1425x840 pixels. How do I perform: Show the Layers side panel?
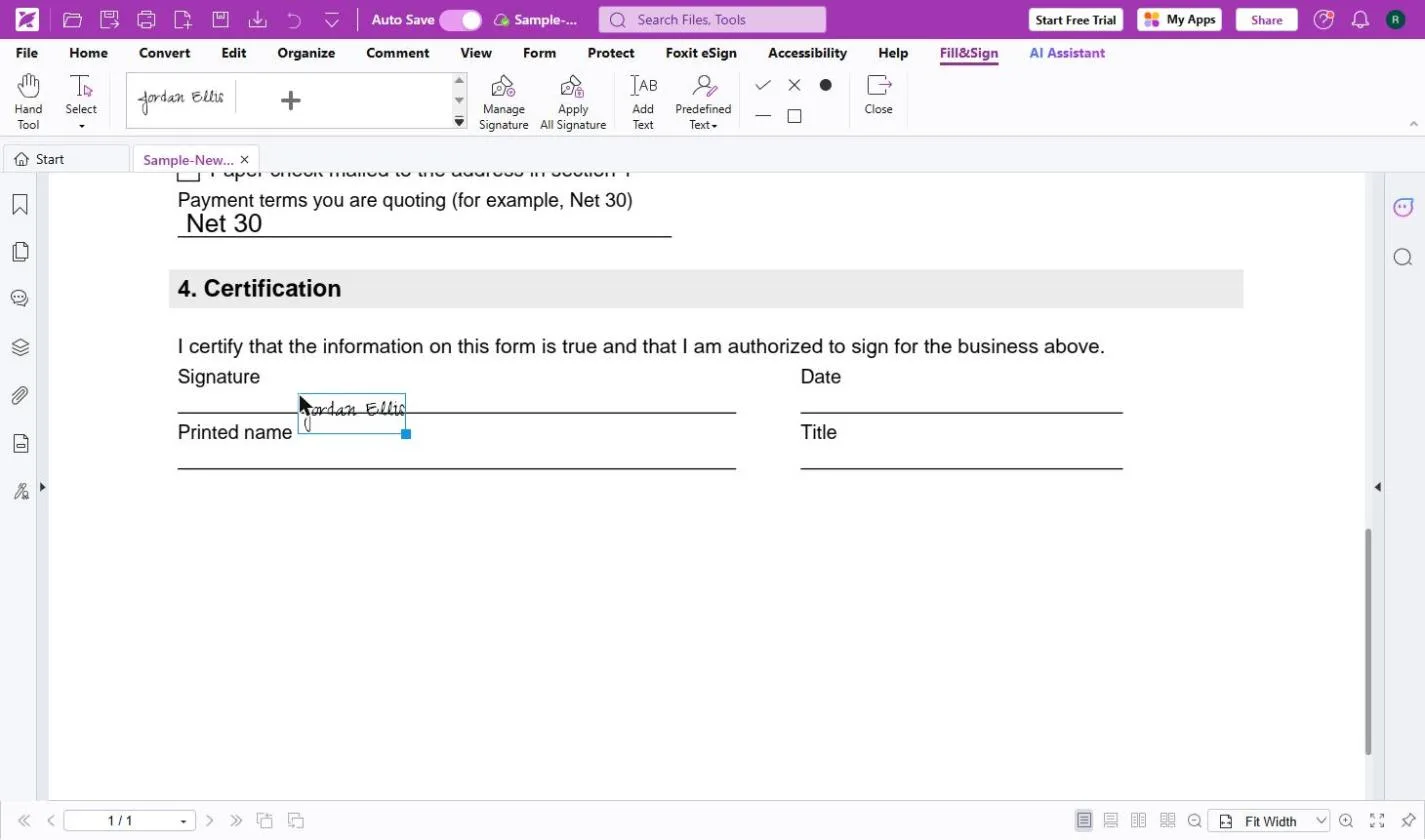click(20, 347)
